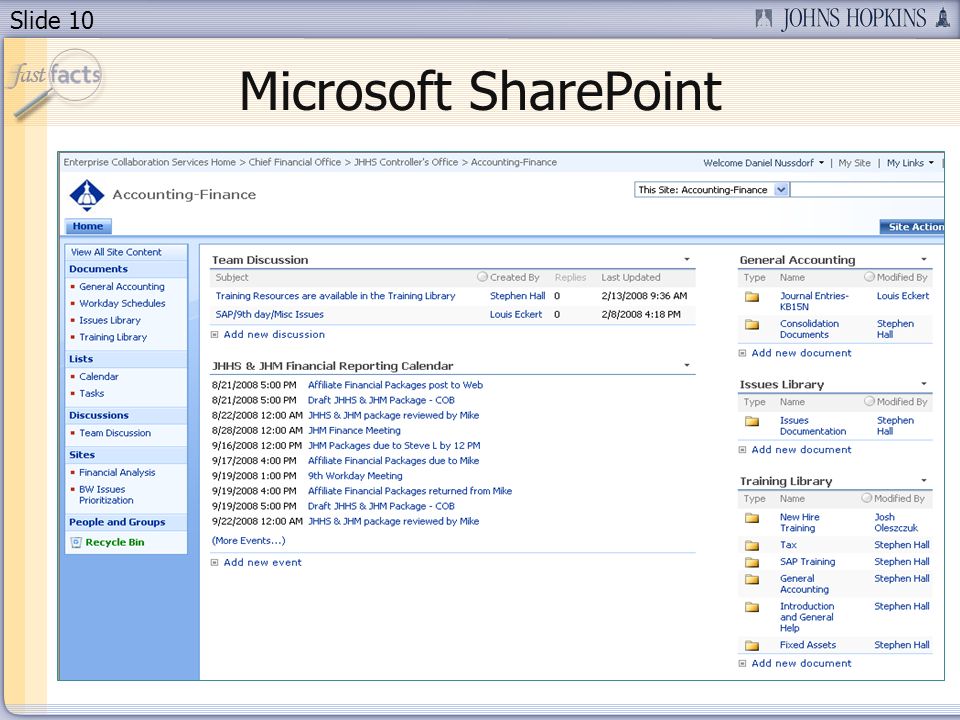This screenshot has width=960, height=720.
Task: Open the Team Discussion web part menu arrow
Action: (x=687, y=260)
